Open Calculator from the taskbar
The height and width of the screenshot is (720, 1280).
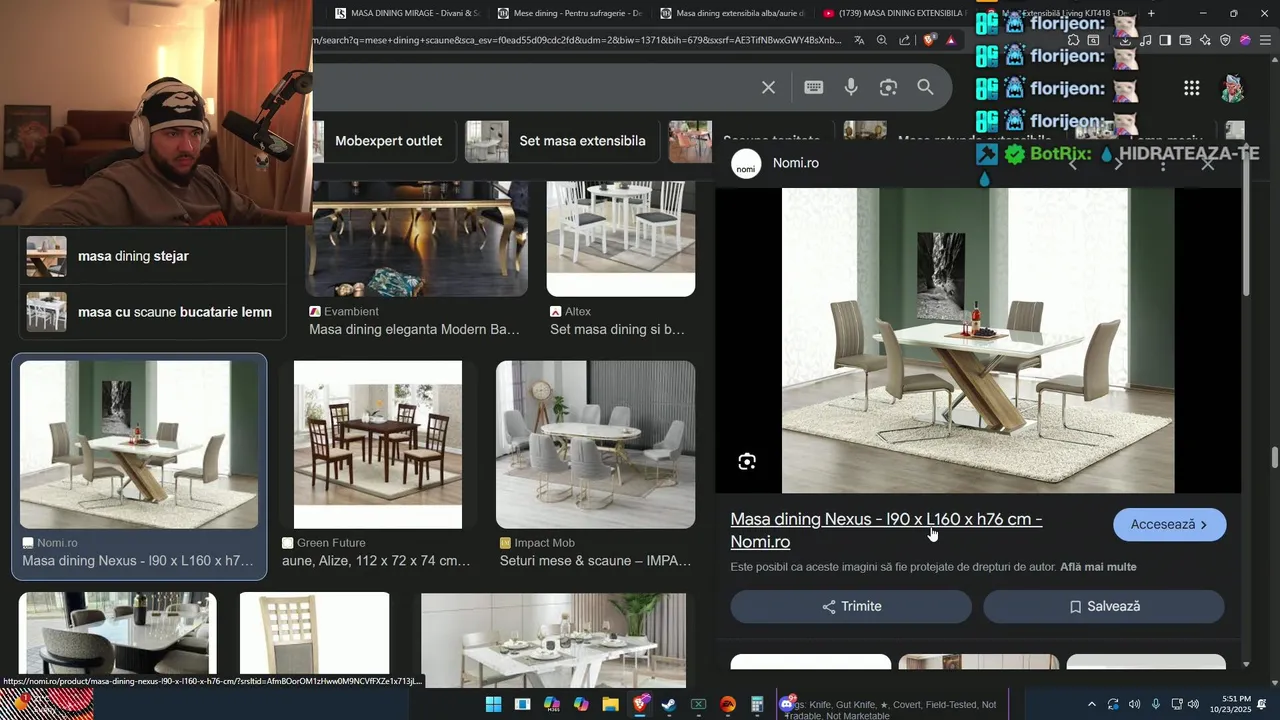(x=757, y=705)
